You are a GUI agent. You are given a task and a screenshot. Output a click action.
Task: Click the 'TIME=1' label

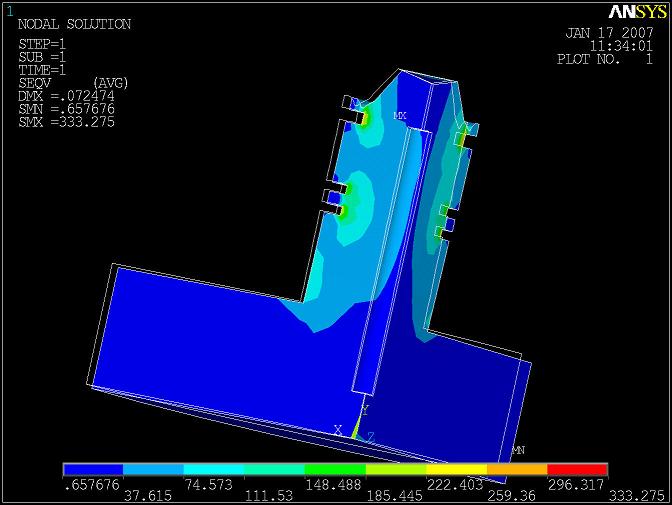click(42, 70)
